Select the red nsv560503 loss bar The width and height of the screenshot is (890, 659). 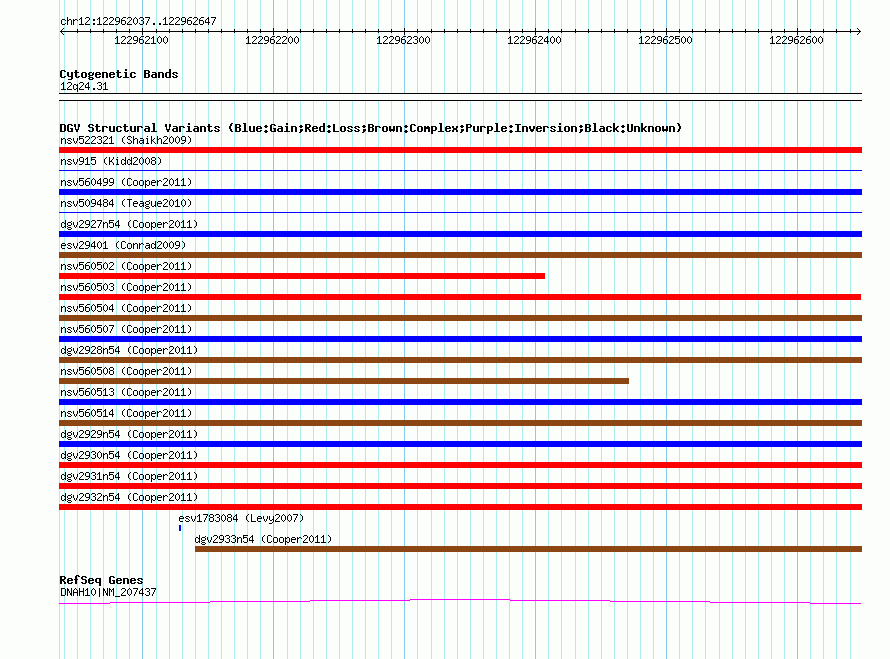[x=460, y=297]
